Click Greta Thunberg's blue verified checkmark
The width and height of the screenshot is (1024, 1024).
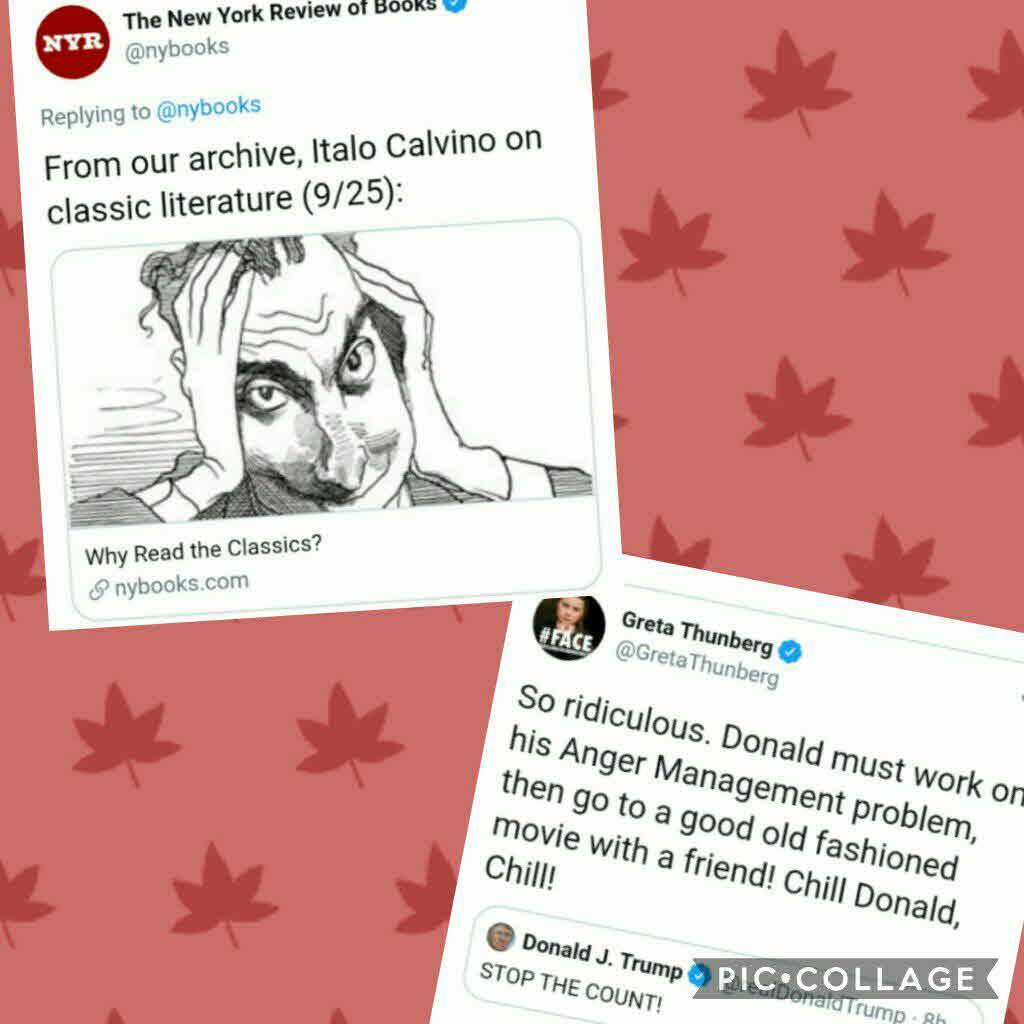click(x=790, y=651)
